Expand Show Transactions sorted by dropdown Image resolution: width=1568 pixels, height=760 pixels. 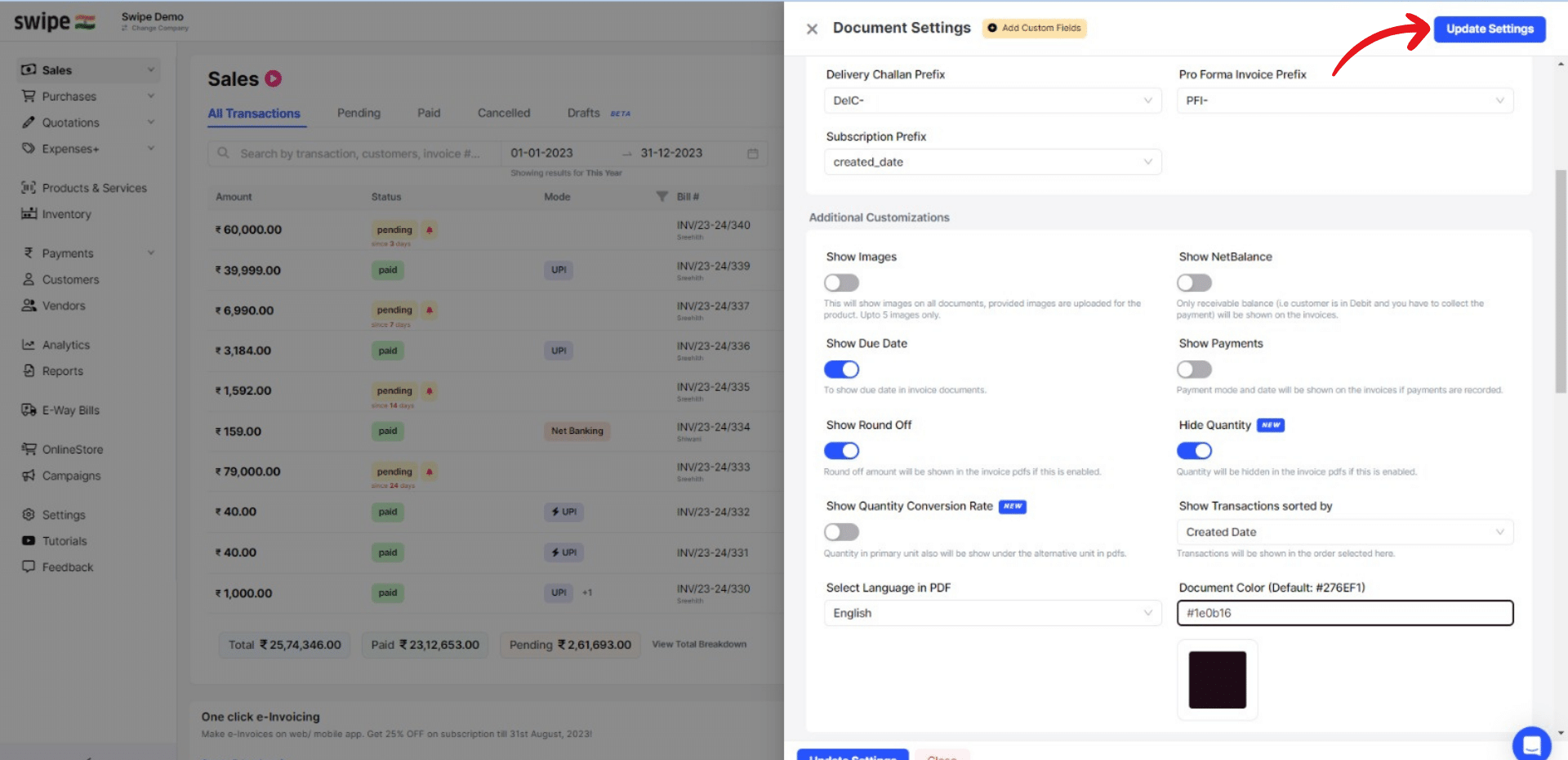1344,532
